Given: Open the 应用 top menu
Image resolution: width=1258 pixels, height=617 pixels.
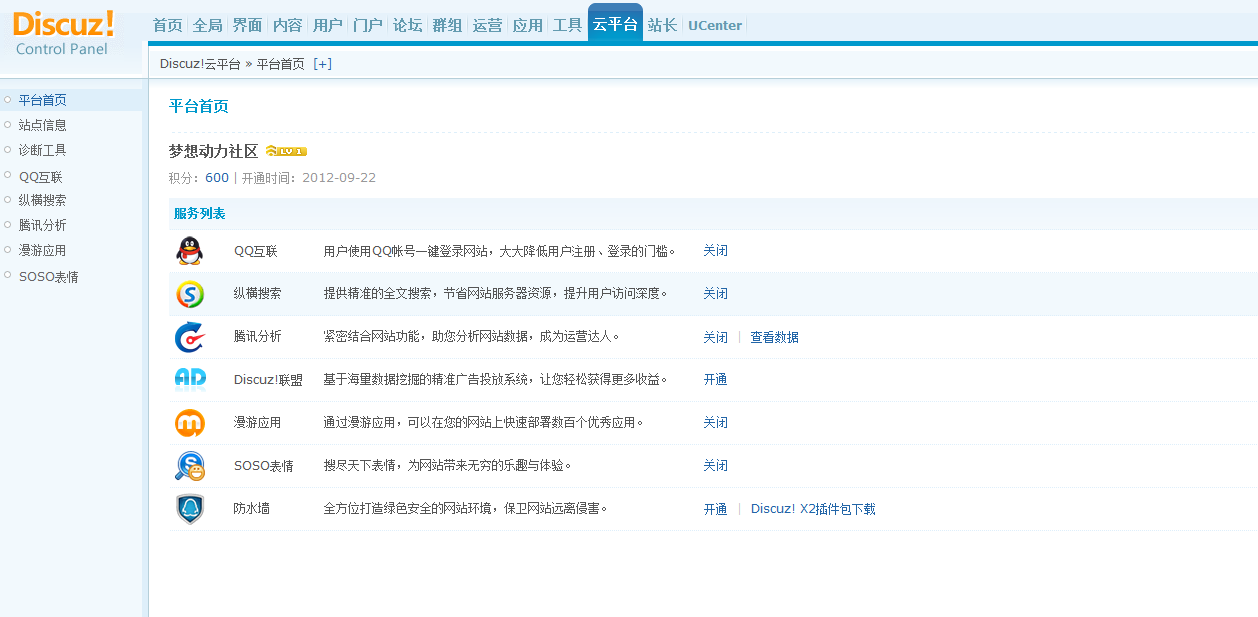Looking at the screenshot, I should click(x=528, y=25).
